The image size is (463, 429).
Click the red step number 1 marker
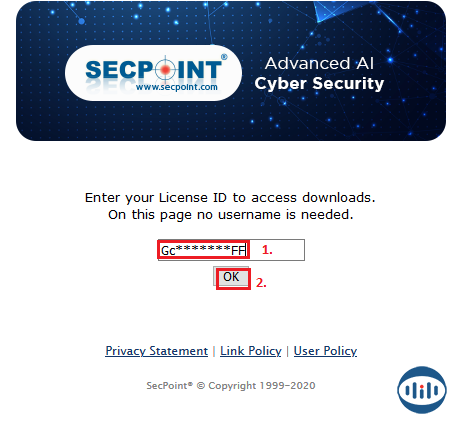click(267, 250)
